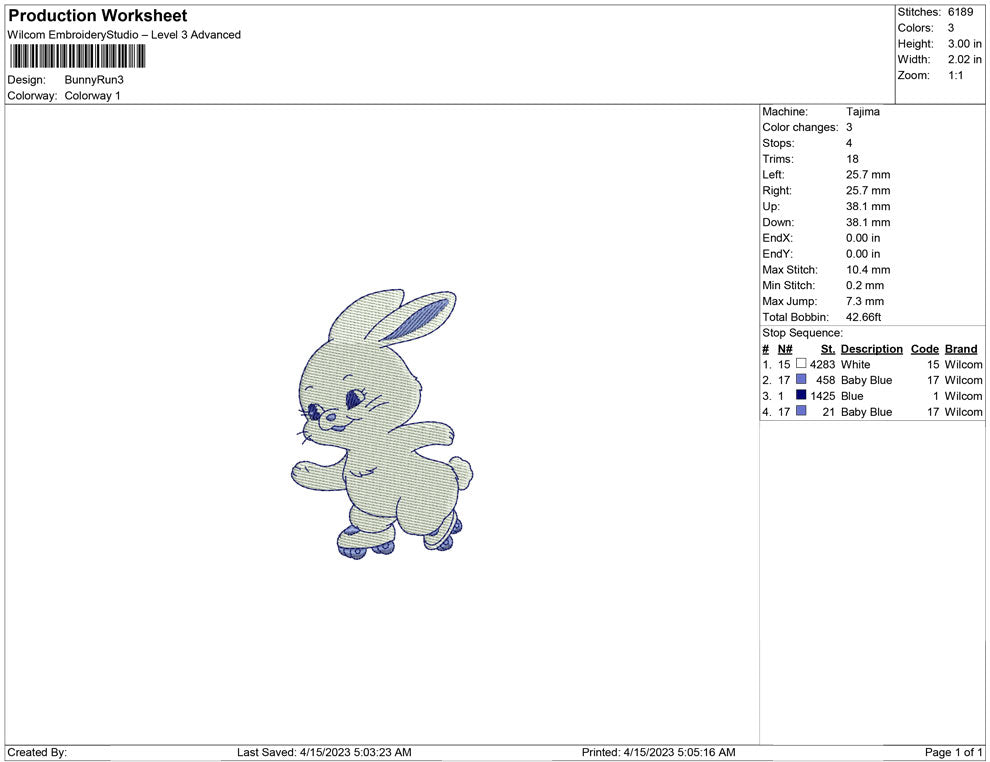Click the 'Created By:' footer label
Screen dimensions: 990x762
point(37,752)
